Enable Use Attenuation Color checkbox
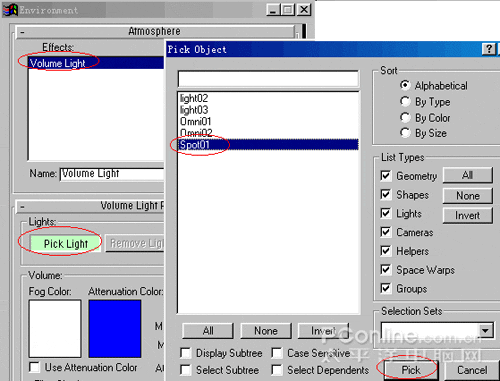Screen dimensions: 500x381 (34, 367)
